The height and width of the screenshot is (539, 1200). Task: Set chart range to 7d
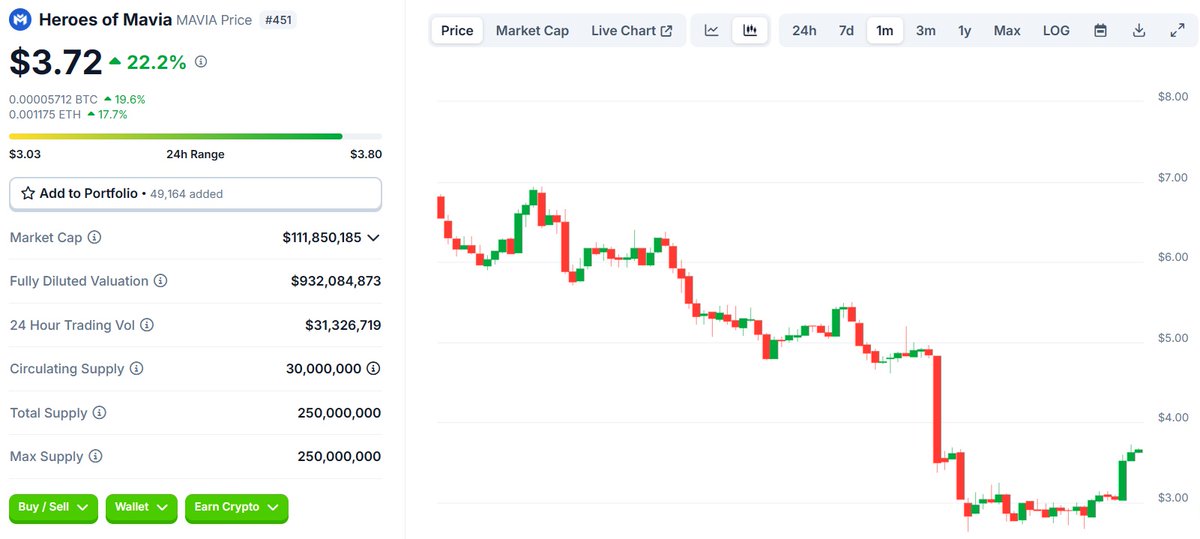(846, 30)
